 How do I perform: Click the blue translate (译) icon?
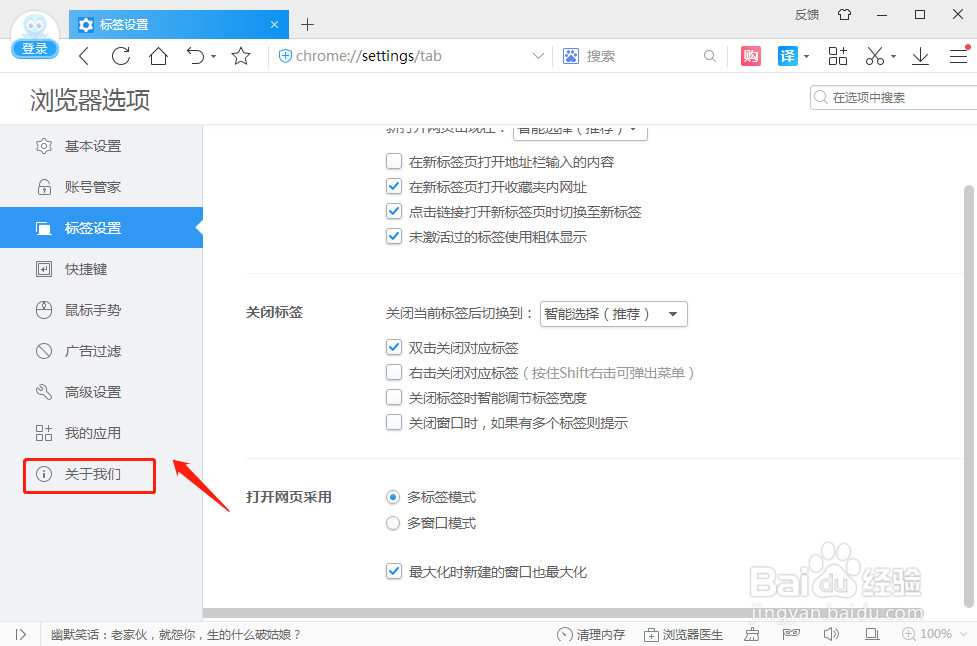788,56
